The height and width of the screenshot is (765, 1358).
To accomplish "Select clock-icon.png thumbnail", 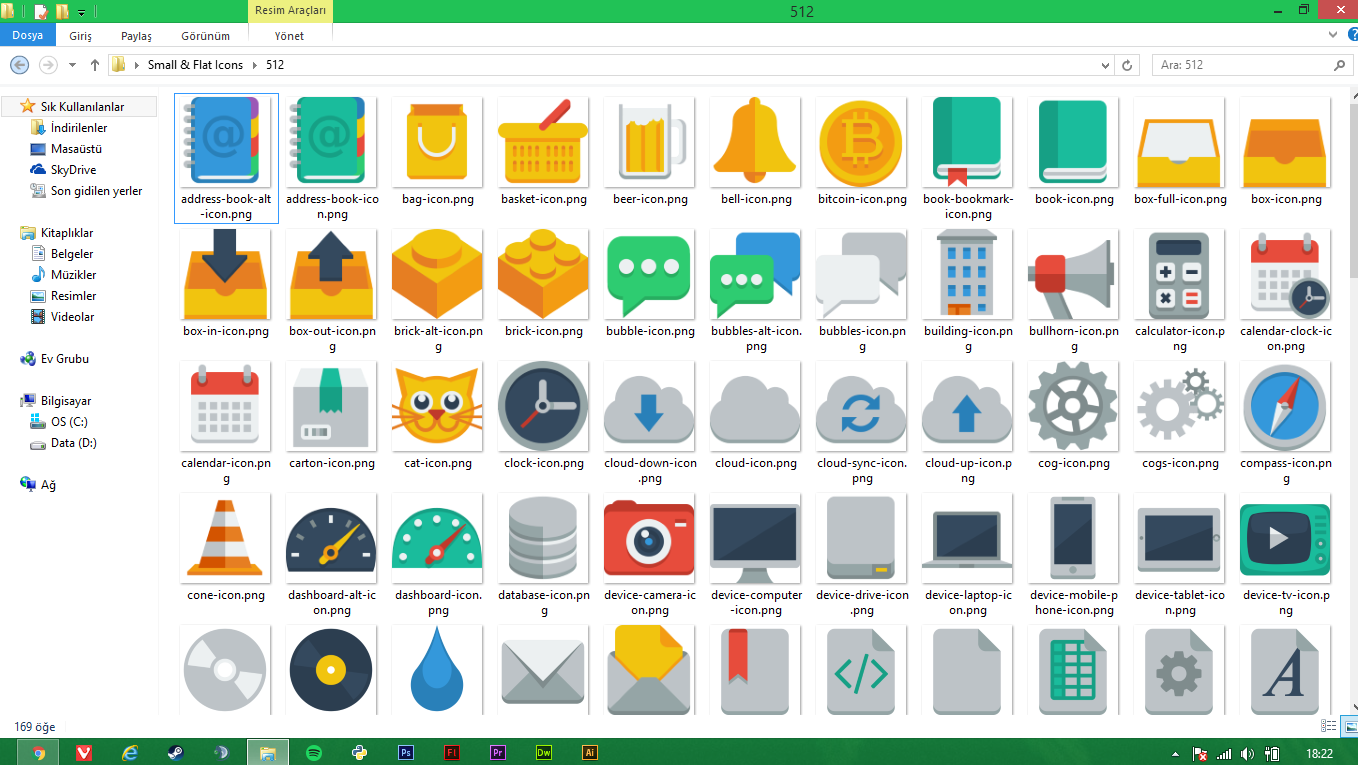I will pos(544,407).
